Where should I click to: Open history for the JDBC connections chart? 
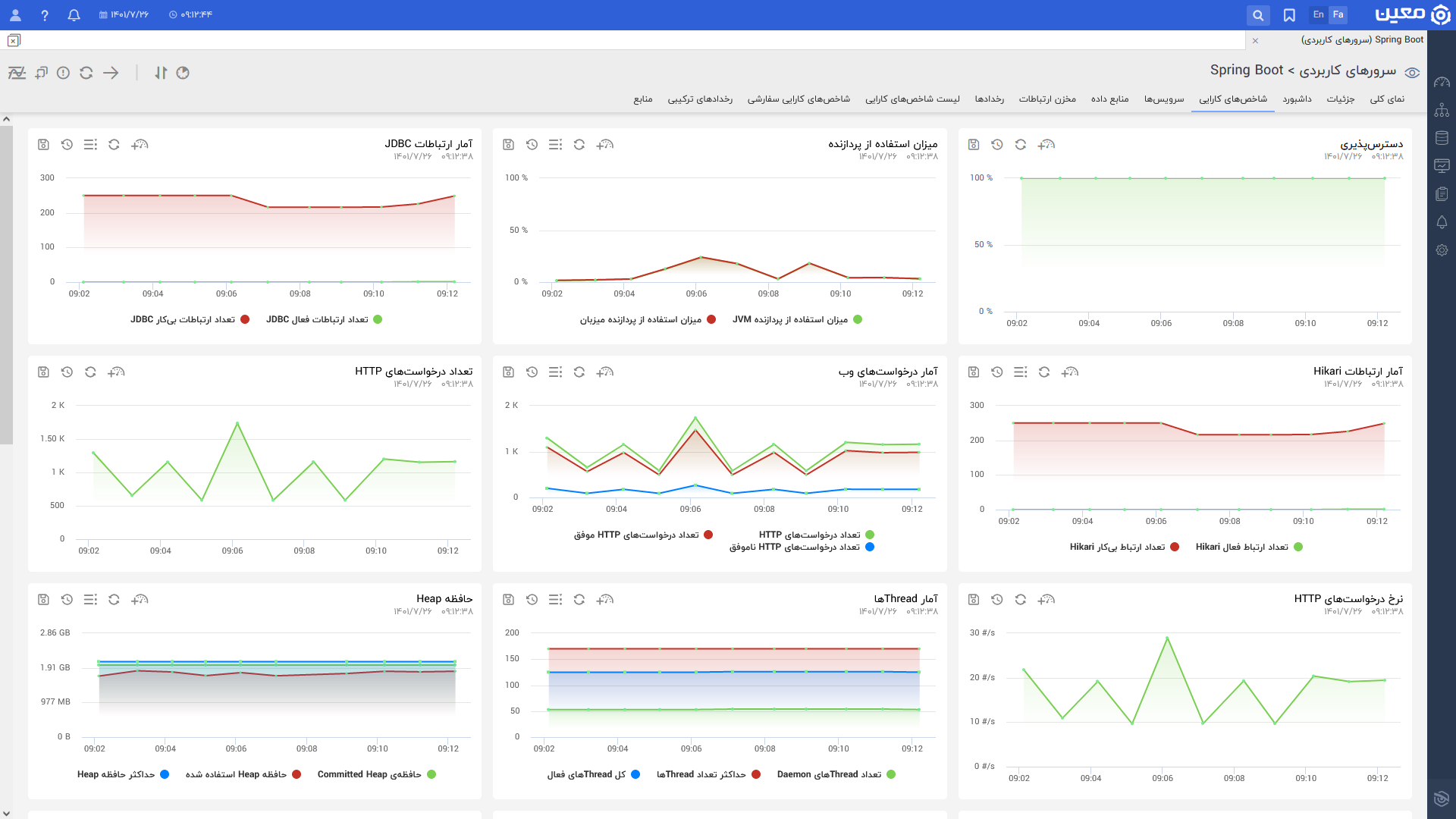pyautogui.click(x=67, y=144)
